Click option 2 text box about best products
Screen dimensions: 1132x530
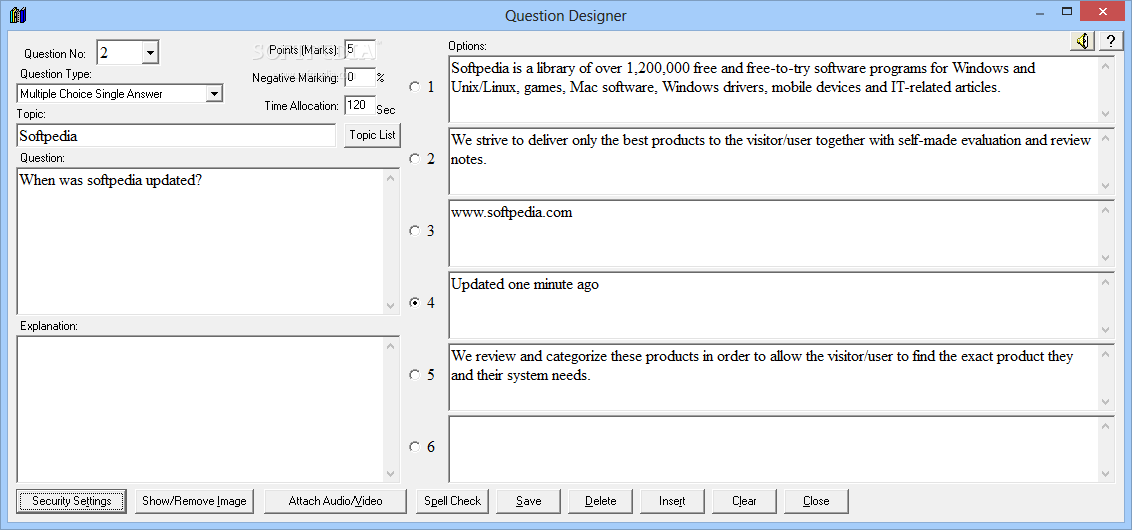[773, 162]
